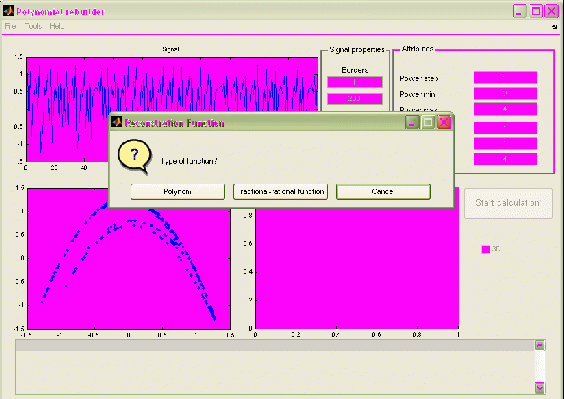
Task: Click the small dock arrow at the menu bar's right end
Action: click(554, 27)
